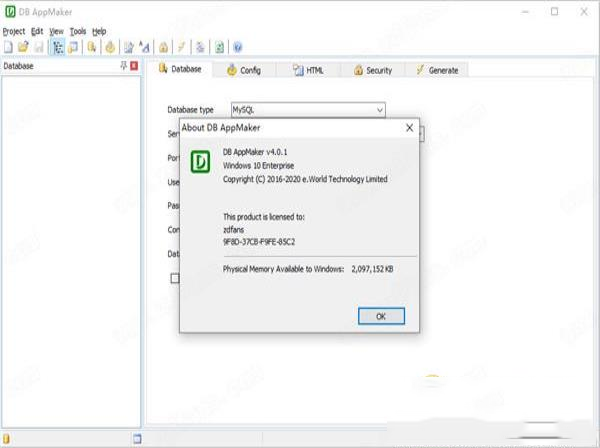Switch to the Config tab
Image resolution: width=600 pixels, height=448 pixels.
pos(244,70)
